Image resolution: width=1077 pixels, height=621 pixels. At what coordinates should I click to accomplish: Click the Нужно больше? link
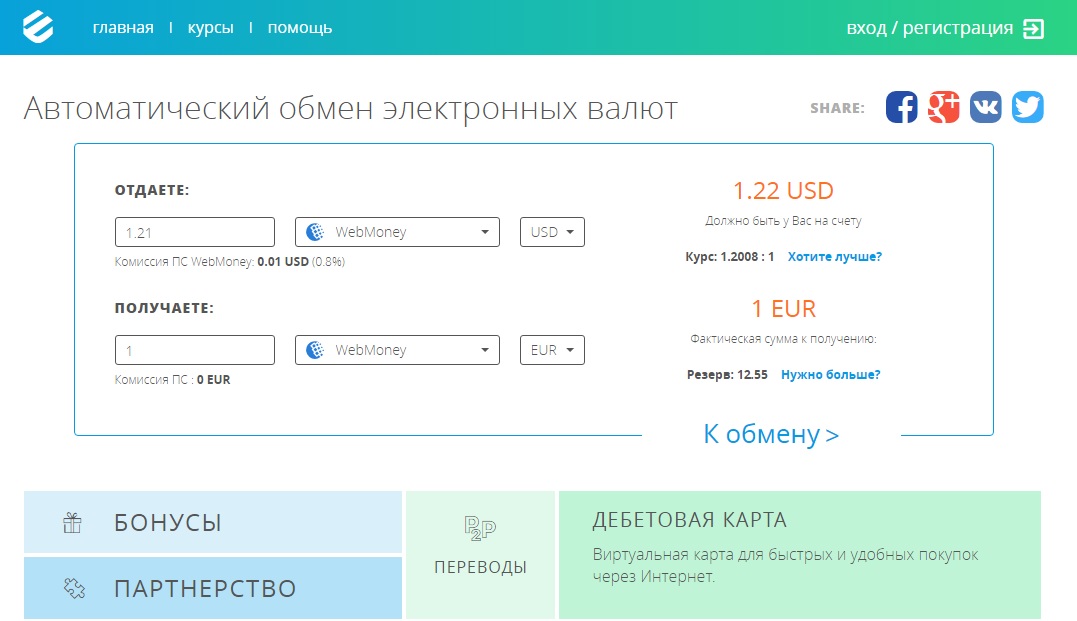tap(830, 375)
